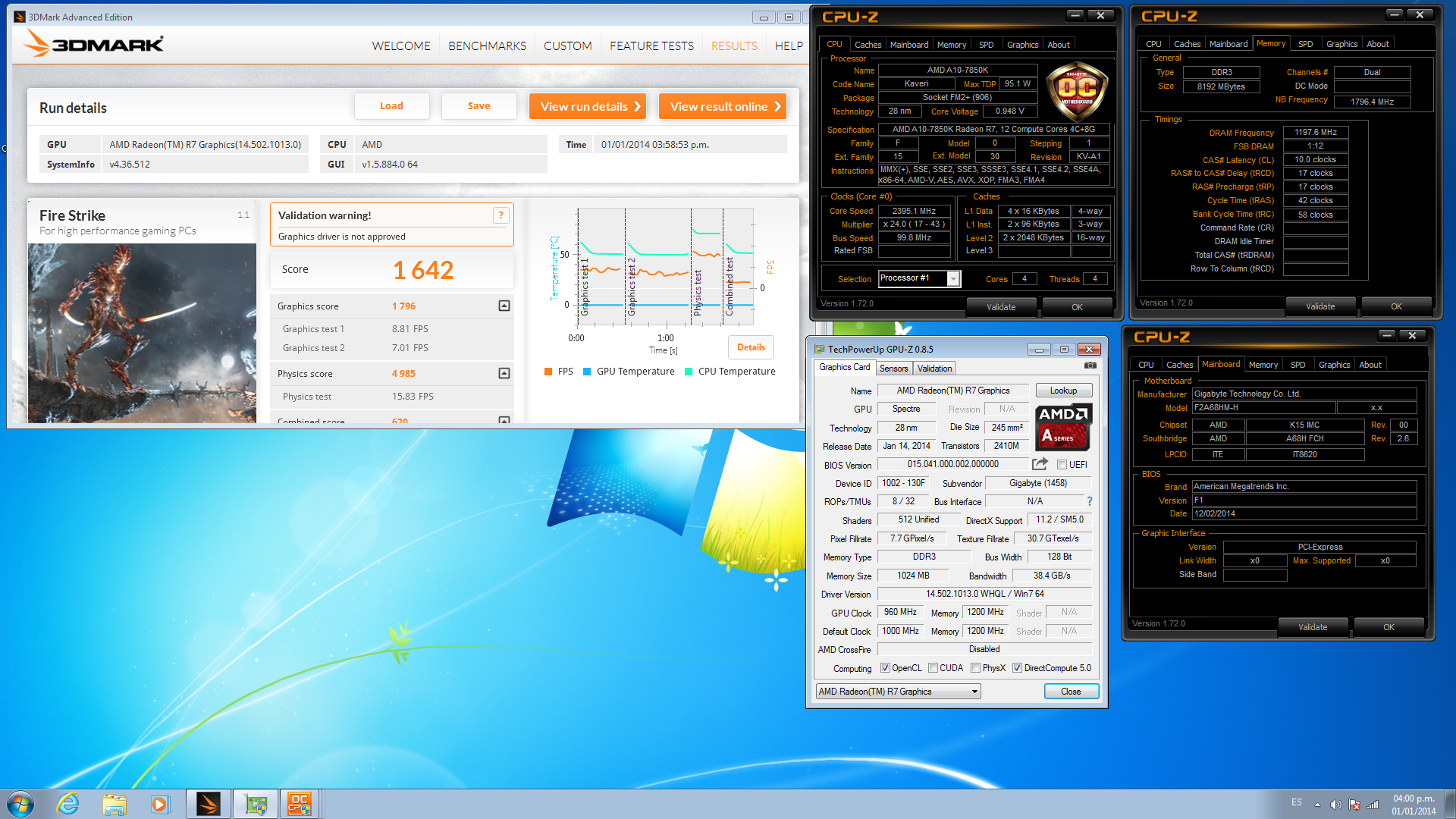Open the SPD tab in CPU-Z Memory window
This screenshot has height=819, width=1456.
[x=1305, y=44]
